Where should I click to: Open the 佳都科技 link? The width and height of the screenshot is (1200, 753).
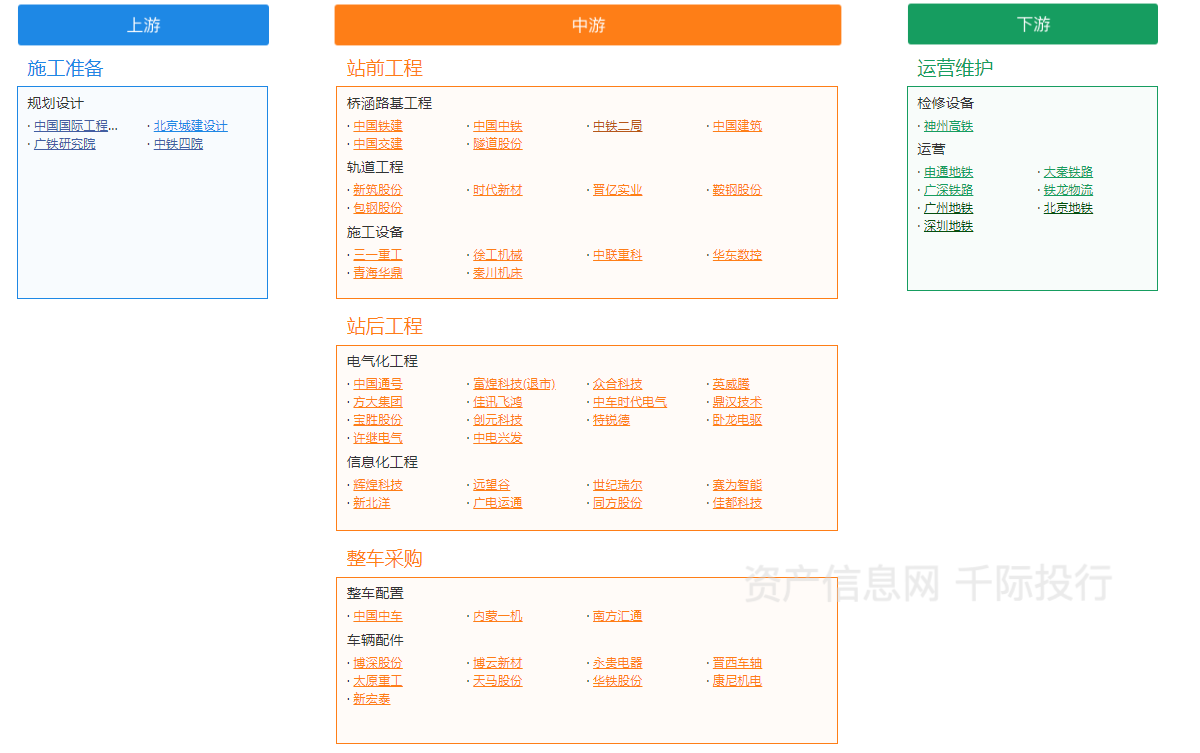(x=738, y=503)
